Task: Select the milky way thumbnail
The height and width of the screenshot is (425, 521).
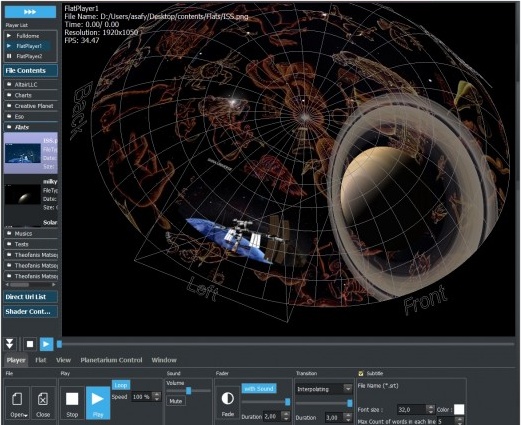Action: point(23,195)
